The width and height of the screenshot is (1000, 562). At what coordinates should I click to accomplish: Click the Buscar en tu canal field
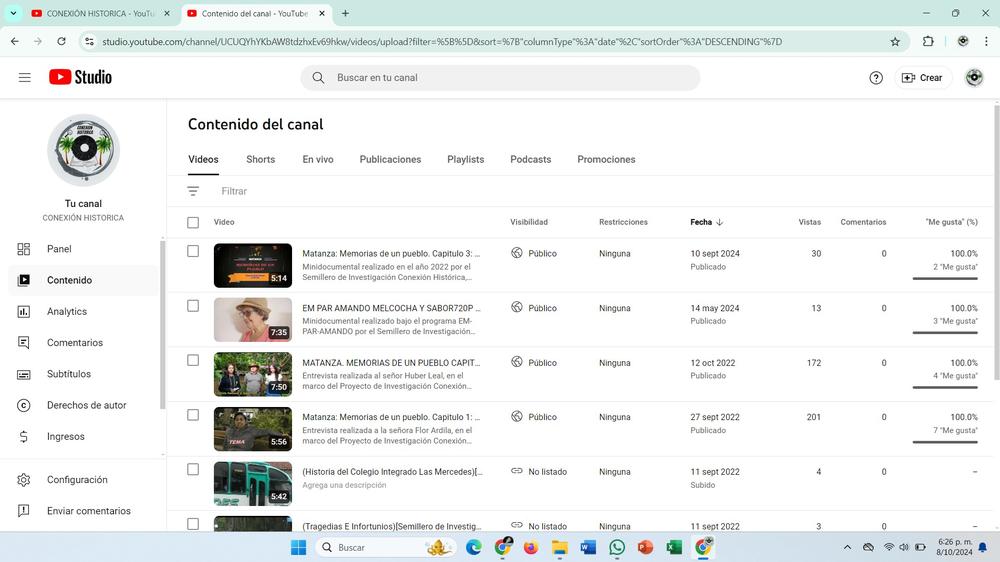(500, 78)
